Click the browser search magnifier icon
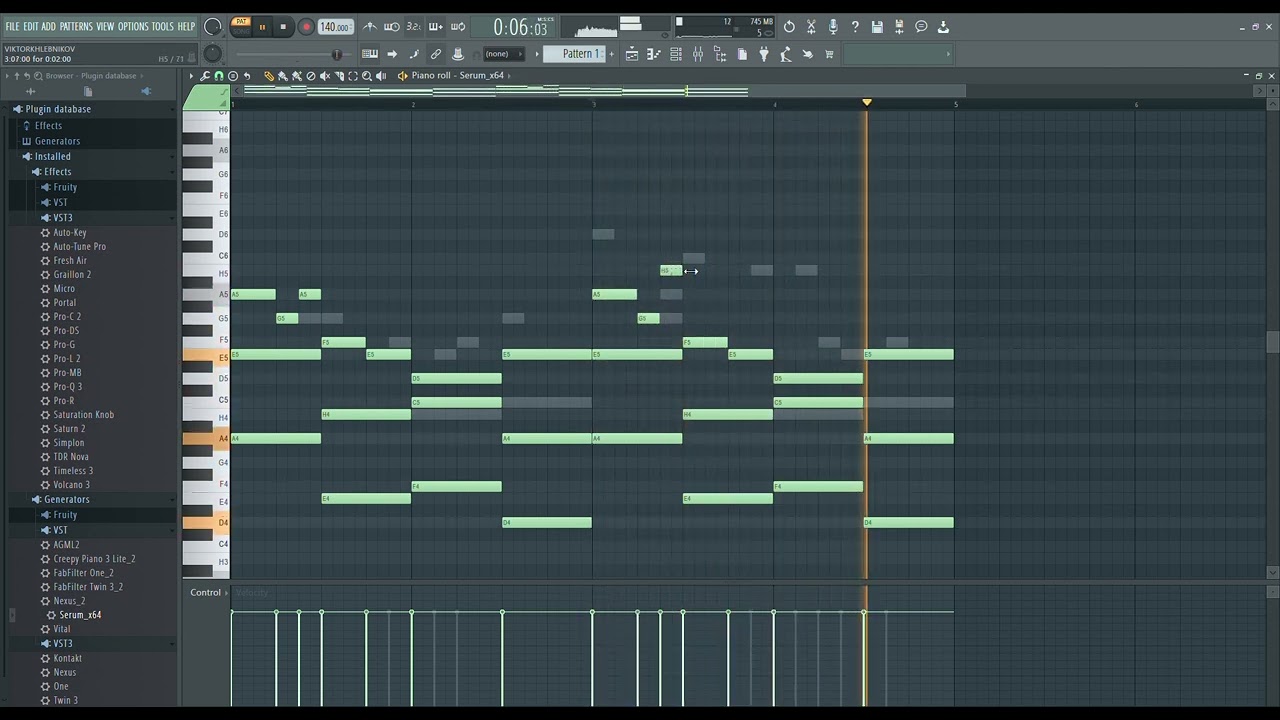Screen dimensions: 1280x720 [38, 76]
